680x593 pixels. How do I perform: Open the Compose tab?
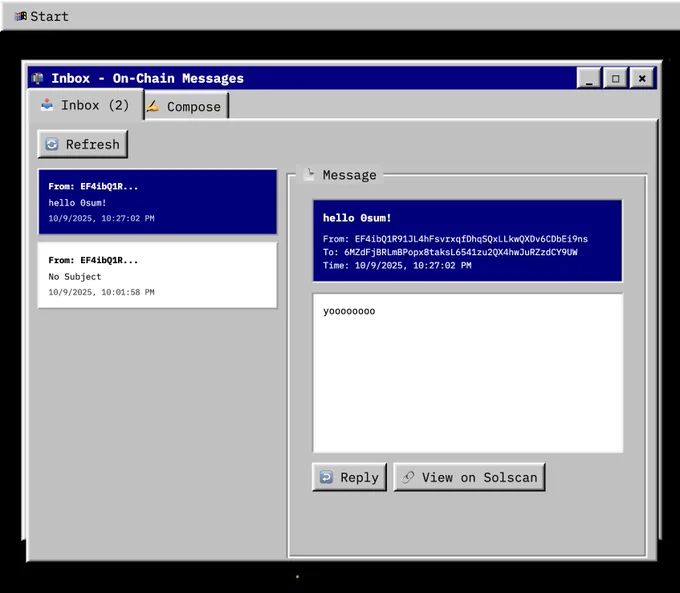pos(186,106)
